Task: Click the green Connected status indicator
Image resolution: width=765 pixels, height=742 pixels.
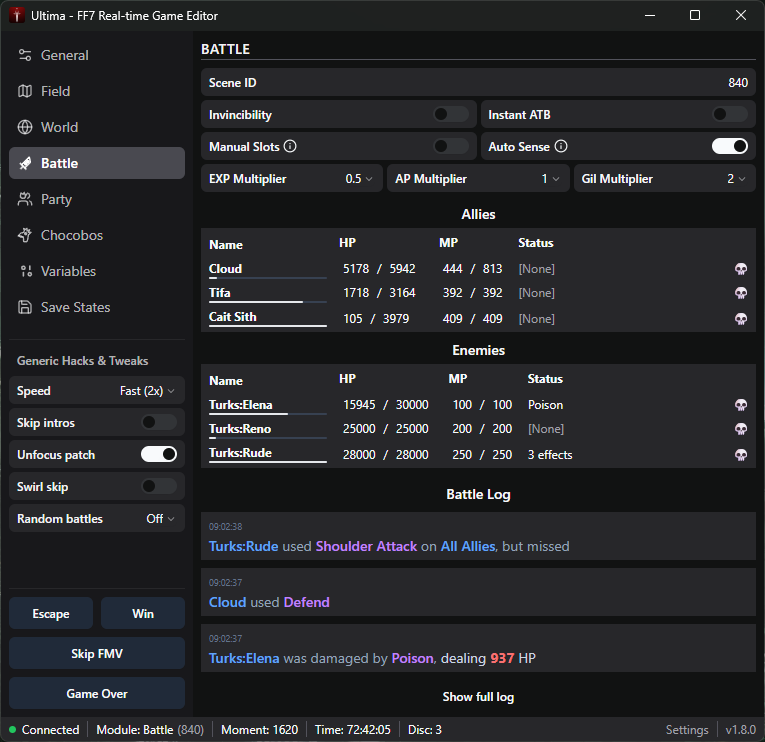Action: 13,730
